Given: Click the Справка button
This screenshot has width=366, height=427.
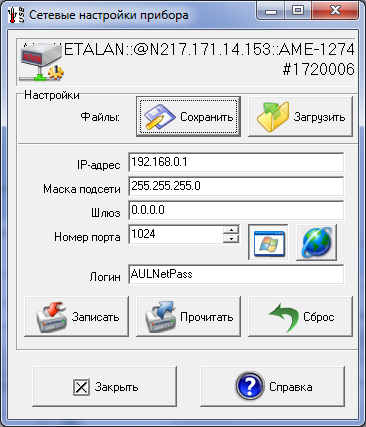Looking at the screenshot, I should [x=273, y=387].
